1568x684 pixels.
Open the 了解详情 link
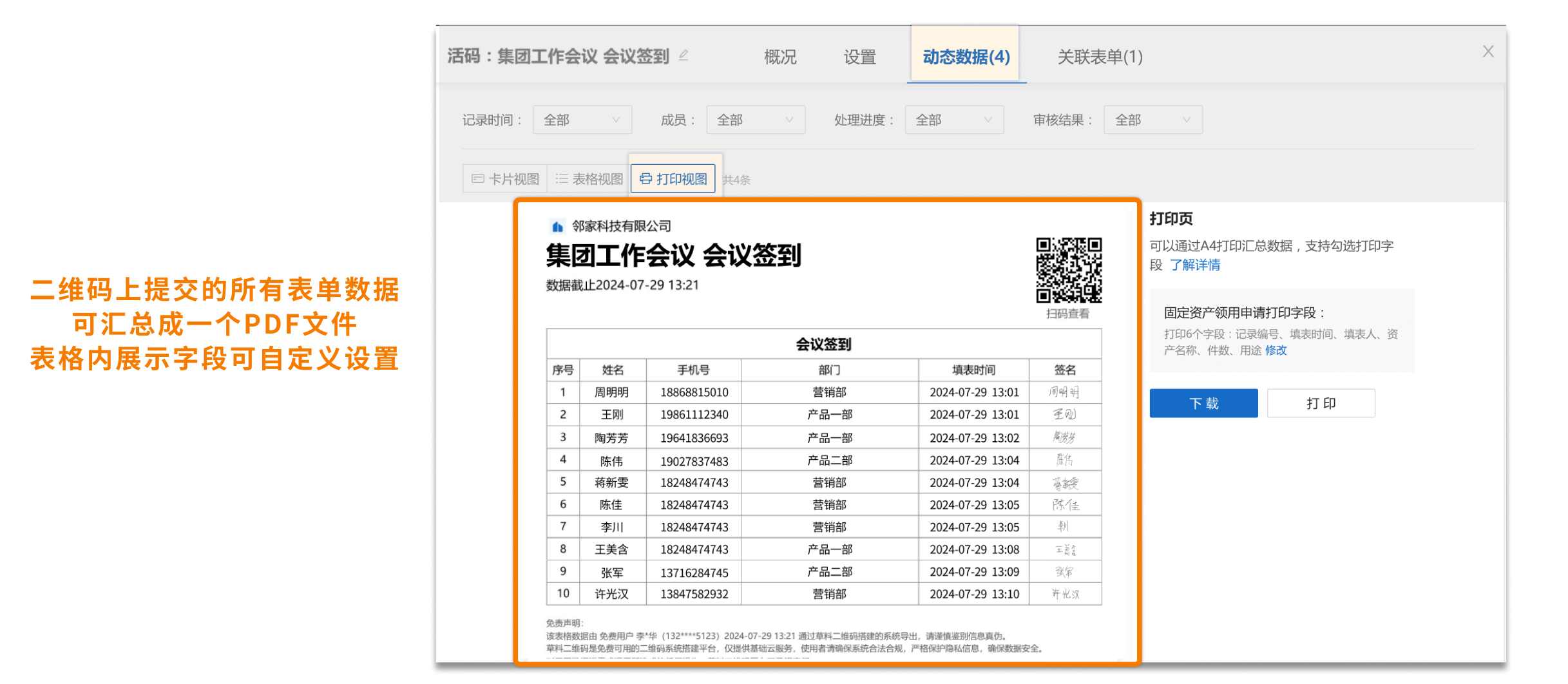point(1195,265)
